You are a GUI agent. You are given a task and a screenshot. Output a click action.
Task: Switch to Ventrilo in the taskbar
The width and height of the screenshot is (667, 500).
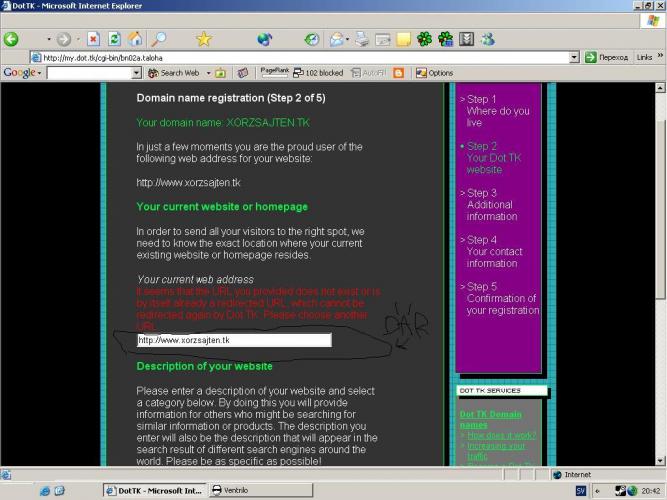click(x=236, y=490)
